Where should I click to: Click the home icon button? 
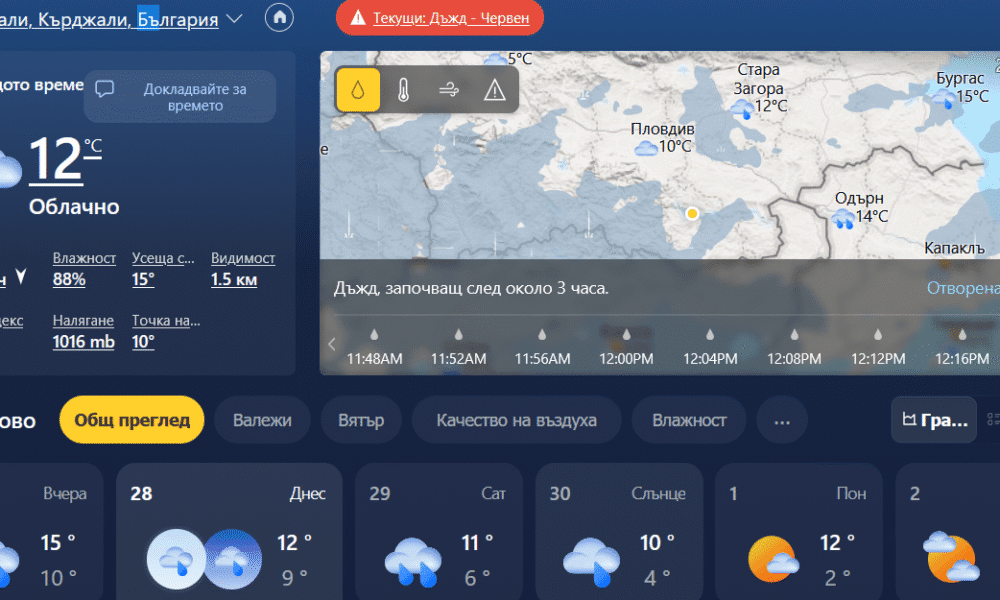pyautogui.click(x=280, y=17)
